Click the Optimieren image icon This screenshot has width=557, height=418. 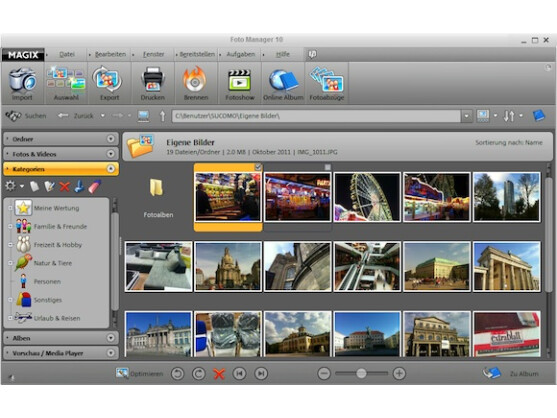(122, 373)
